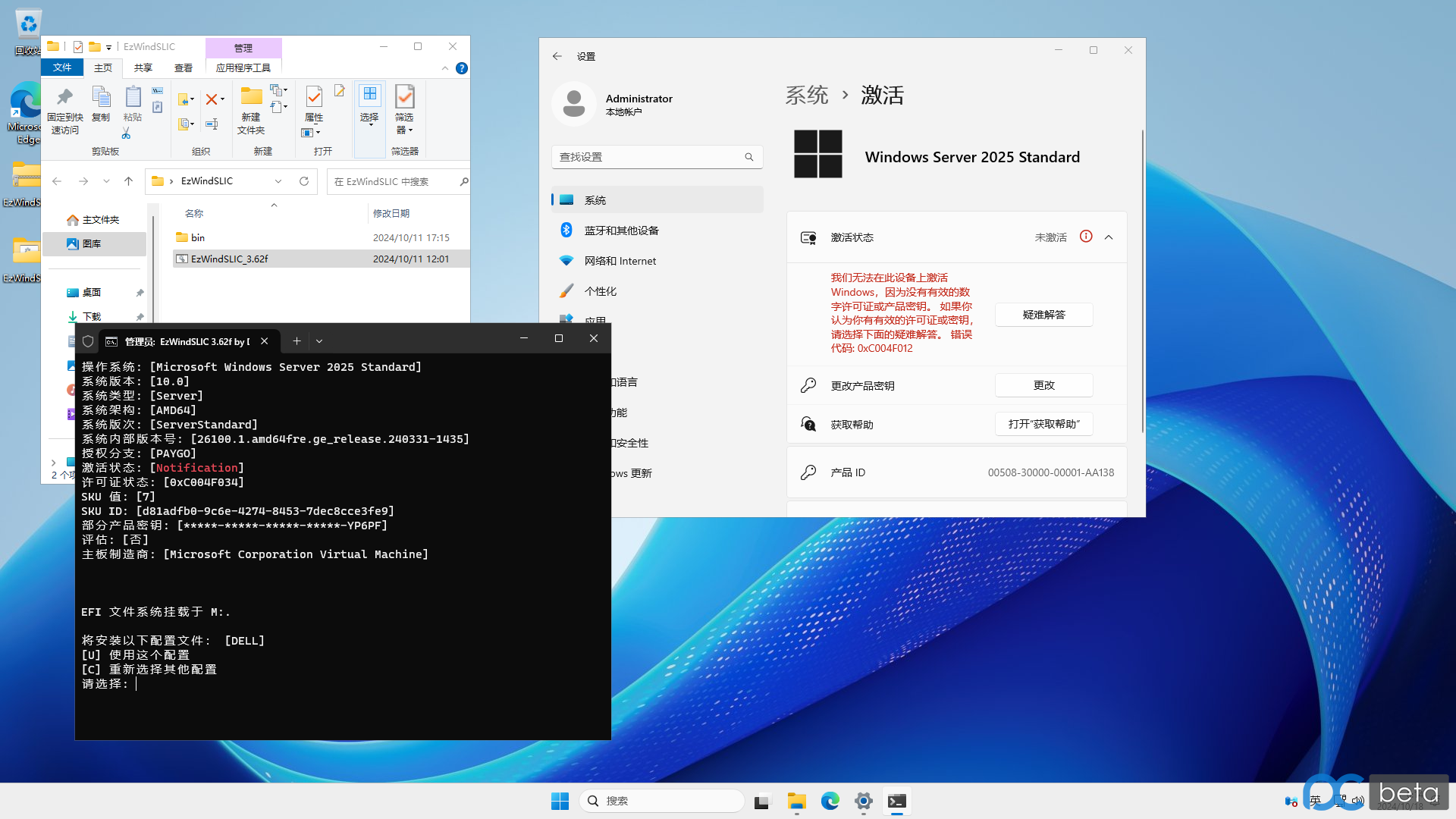The width and height of the screenshot is (1456, 819).
Task: Click the 打开"获取帮助" button
Action: point(1043,424)
